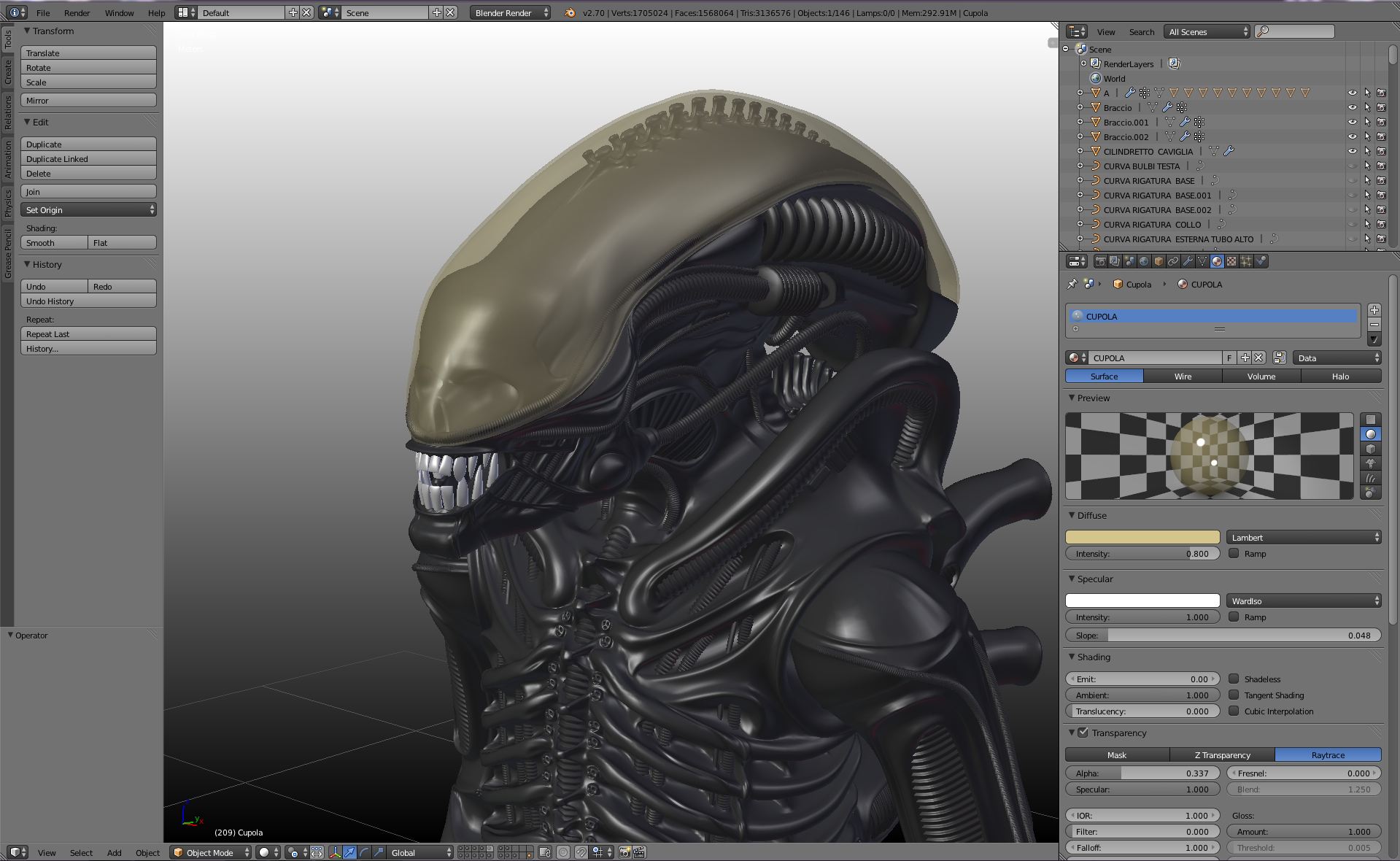This screenshot has height=861, width=1400.
Task: Click the Duplicate Linked button
Action: (88, 158)
